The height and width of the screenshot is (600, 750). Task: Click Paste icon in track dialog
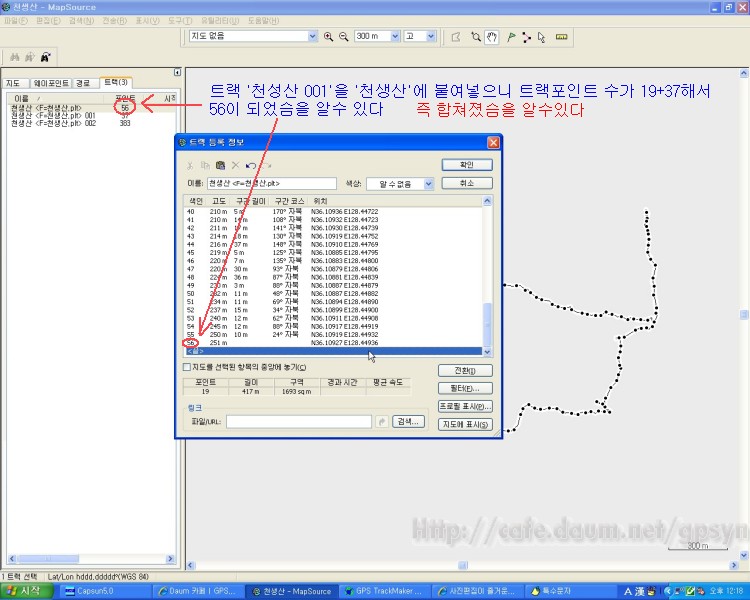(220, 166)
